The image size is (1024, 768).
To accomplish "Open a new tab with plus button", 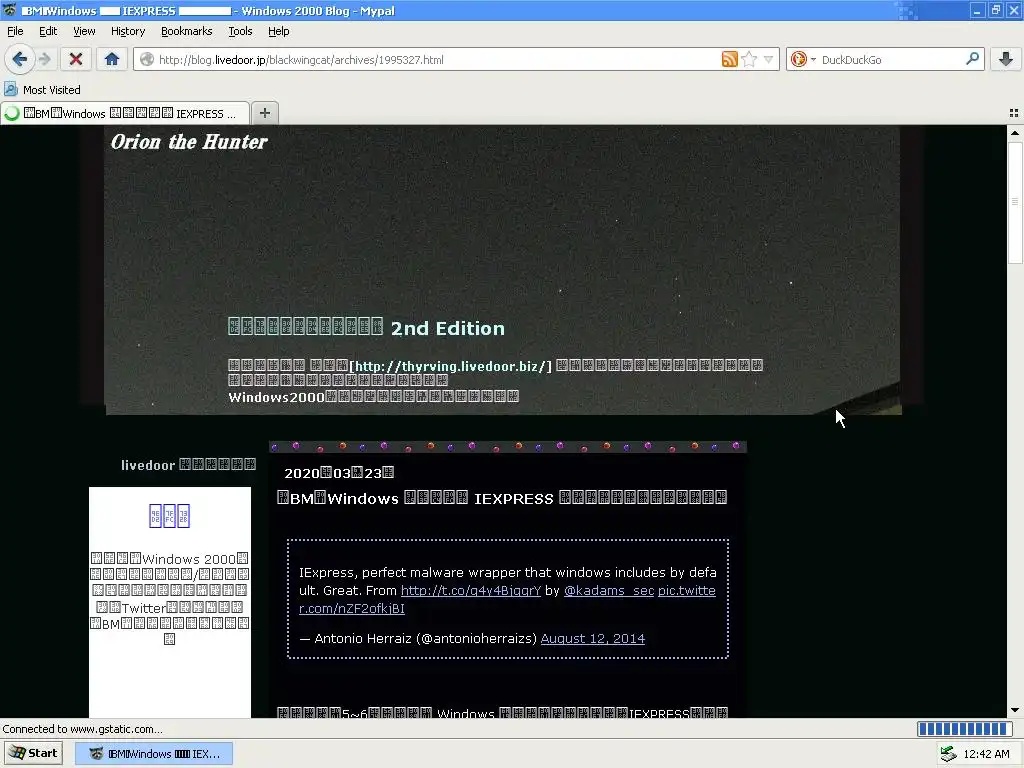I will pyautogui.click(x=264, y=113).
